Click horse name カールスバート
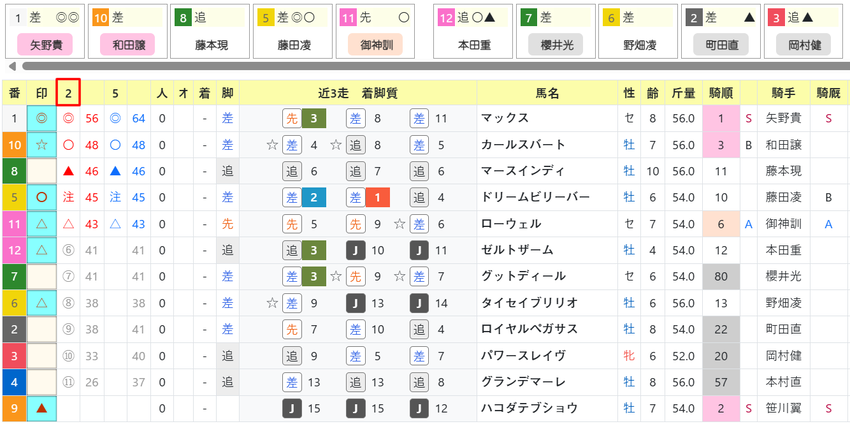Image resolution: width=850 pixels, height=424 pixels. [x=523, y=145]
